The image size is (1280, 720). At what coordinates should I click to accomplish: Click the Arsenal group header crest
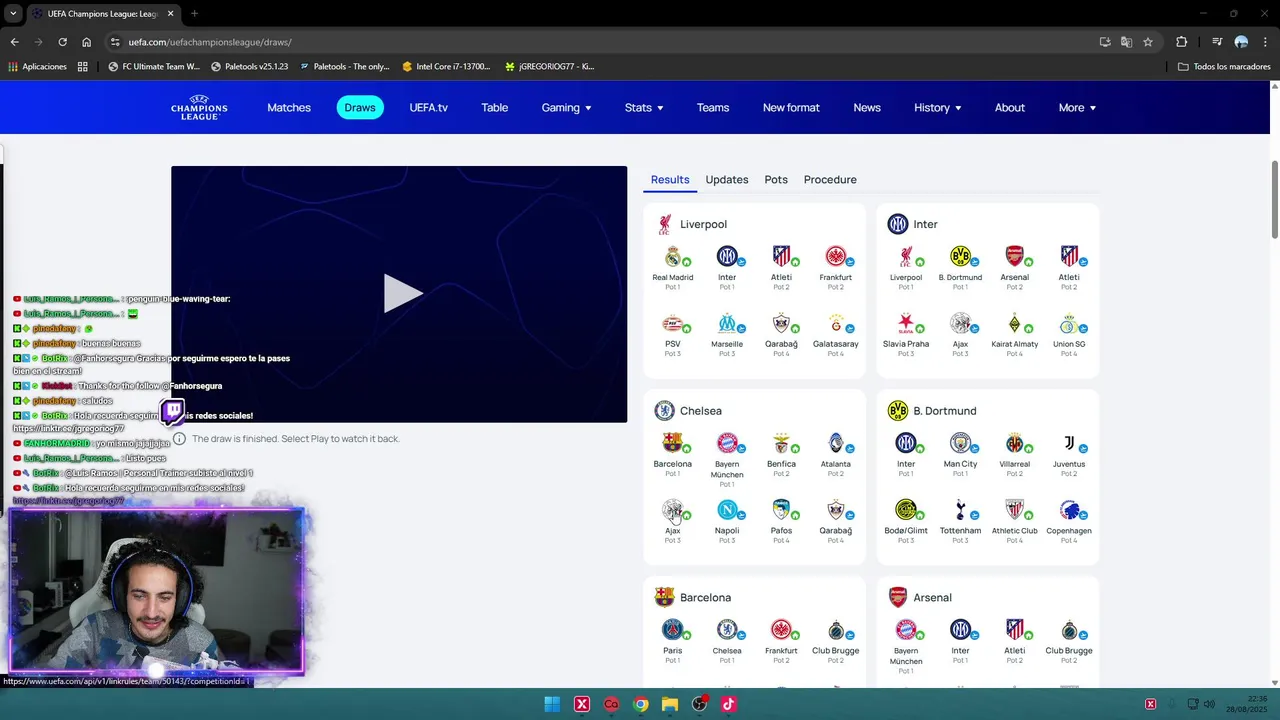[898, 597]
